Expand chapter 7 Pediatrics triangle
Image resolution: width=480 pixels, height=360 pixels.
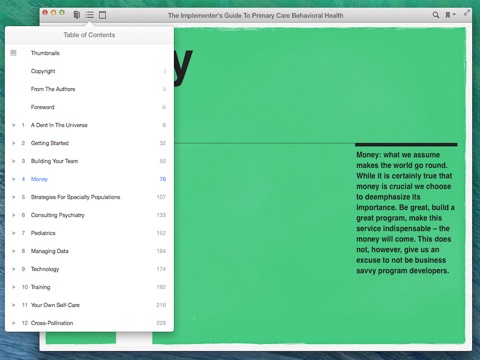tap(14, 233)
